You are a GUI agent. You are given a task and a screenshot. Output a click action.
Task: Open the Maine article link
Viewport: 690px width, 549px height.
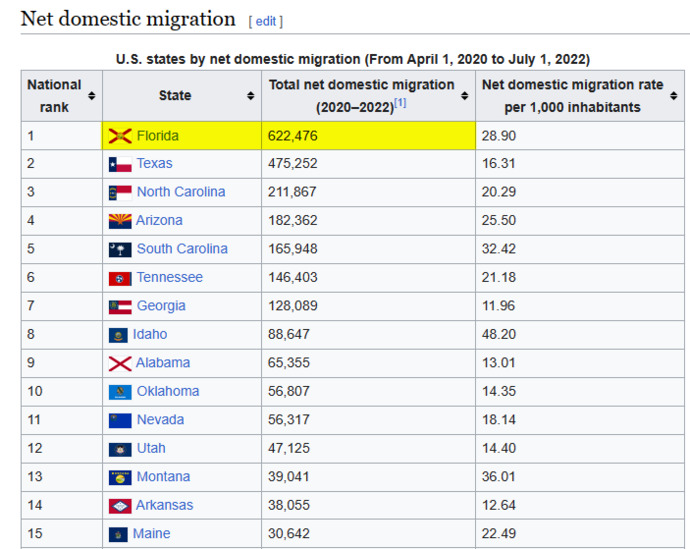click(x=151, y=533)
